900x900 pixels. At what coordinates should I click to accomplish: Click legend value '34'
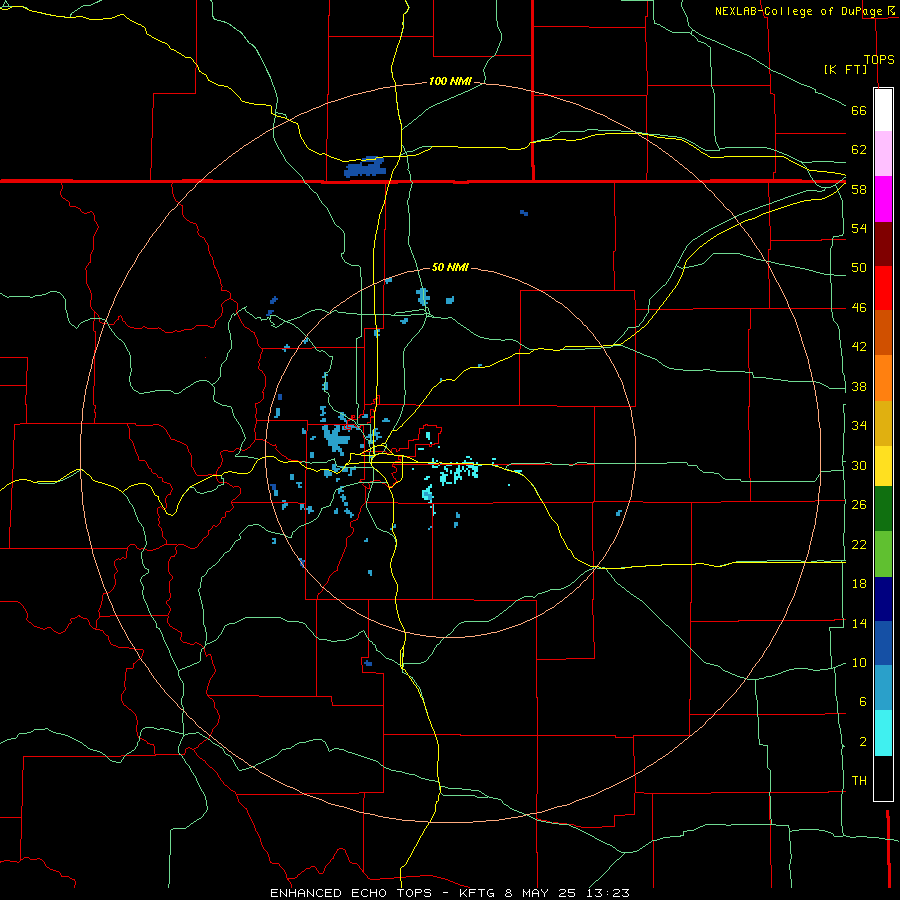tap(859, 425)
